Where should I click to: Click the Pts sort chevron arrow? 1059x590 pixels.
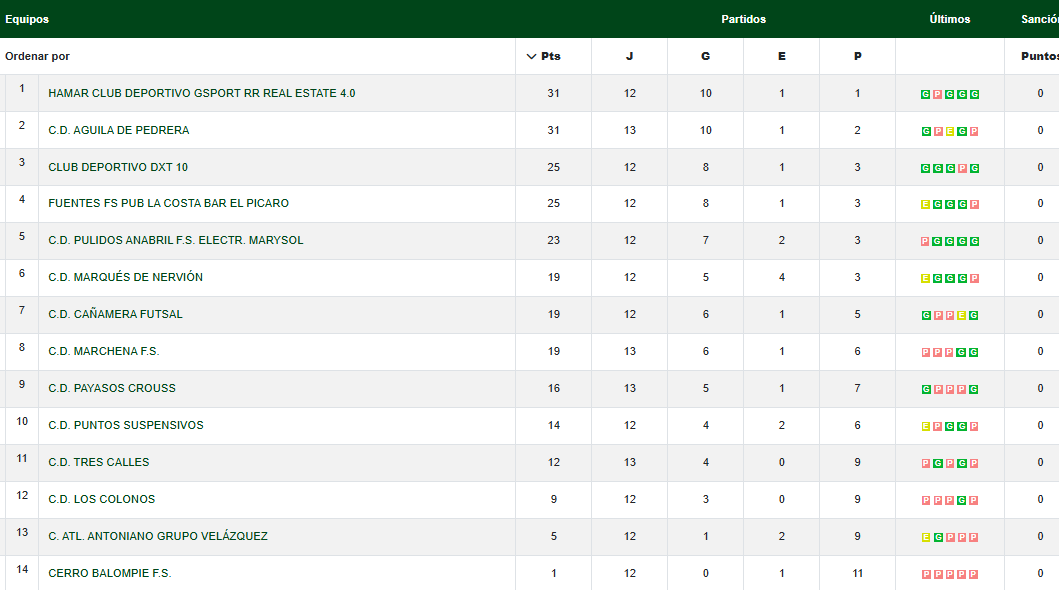pyautogui.click(x=531, y=56)
